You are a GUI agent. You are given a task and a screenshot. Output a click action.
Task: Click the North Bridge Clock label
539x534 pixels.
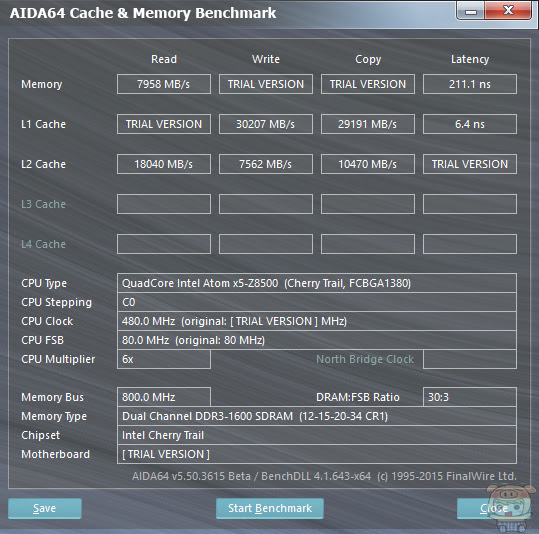coord(365,359)
